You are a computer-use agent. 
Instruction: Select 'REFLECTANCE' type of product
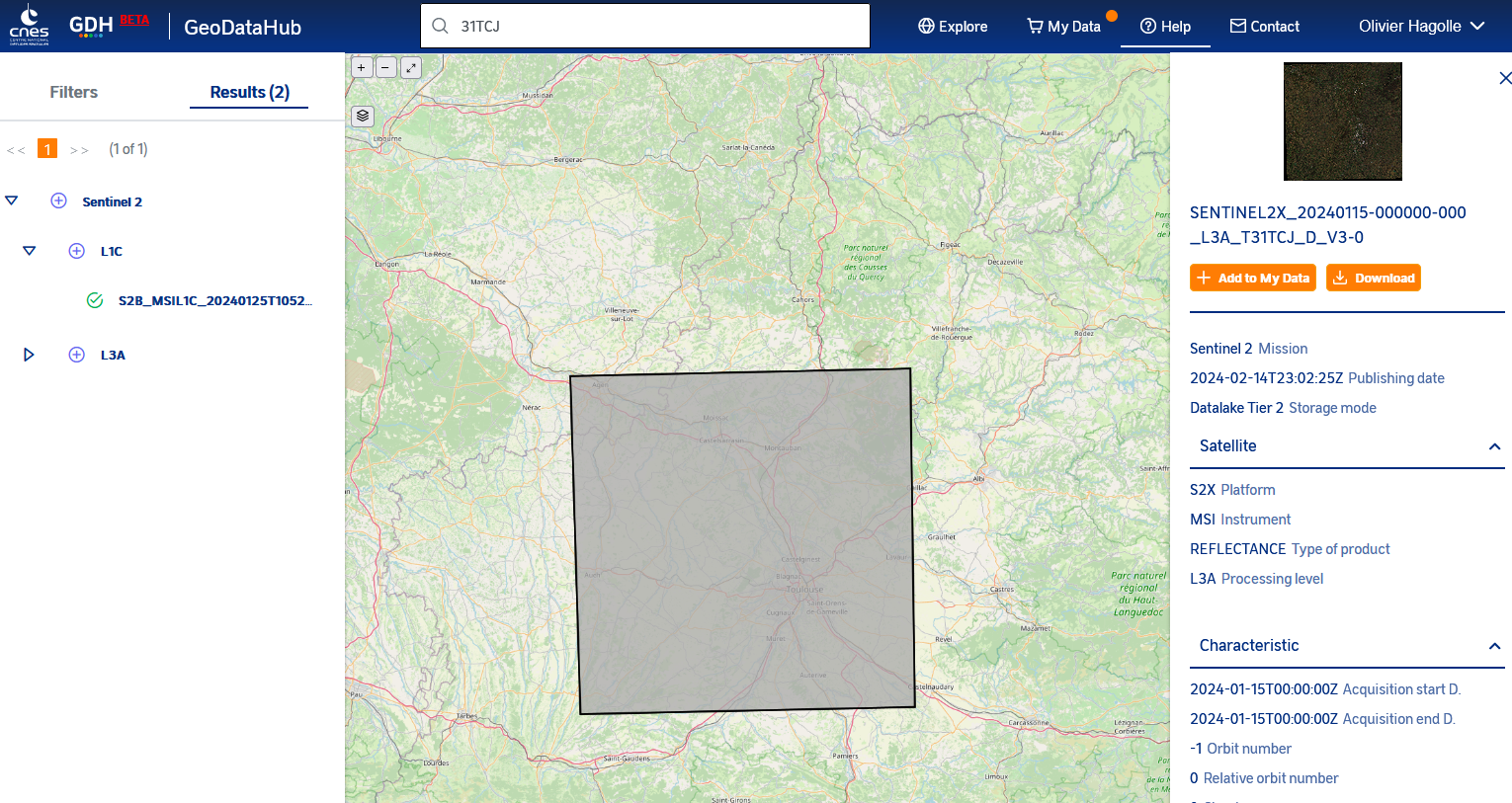pyautogui.click(x=1237, y=549)
